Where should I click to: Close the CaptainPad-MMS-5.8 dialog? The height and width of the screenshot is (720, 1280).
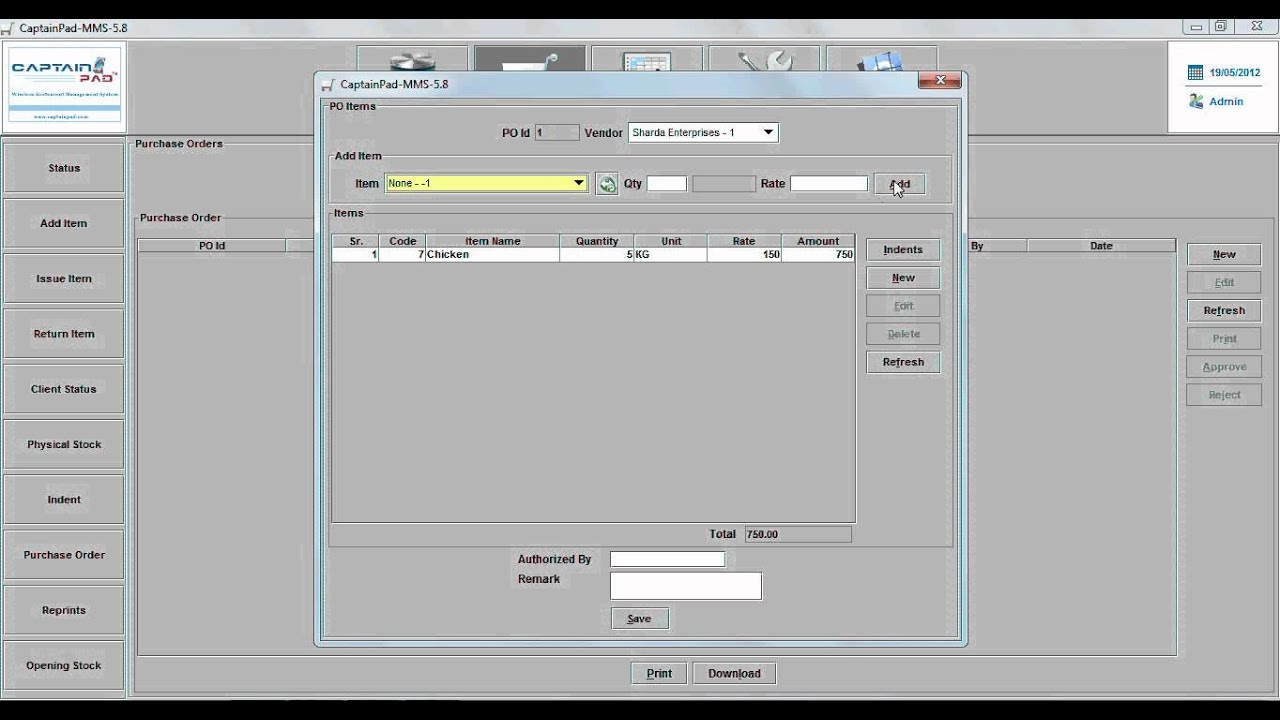pyautogui.click(x=939, y=80)
